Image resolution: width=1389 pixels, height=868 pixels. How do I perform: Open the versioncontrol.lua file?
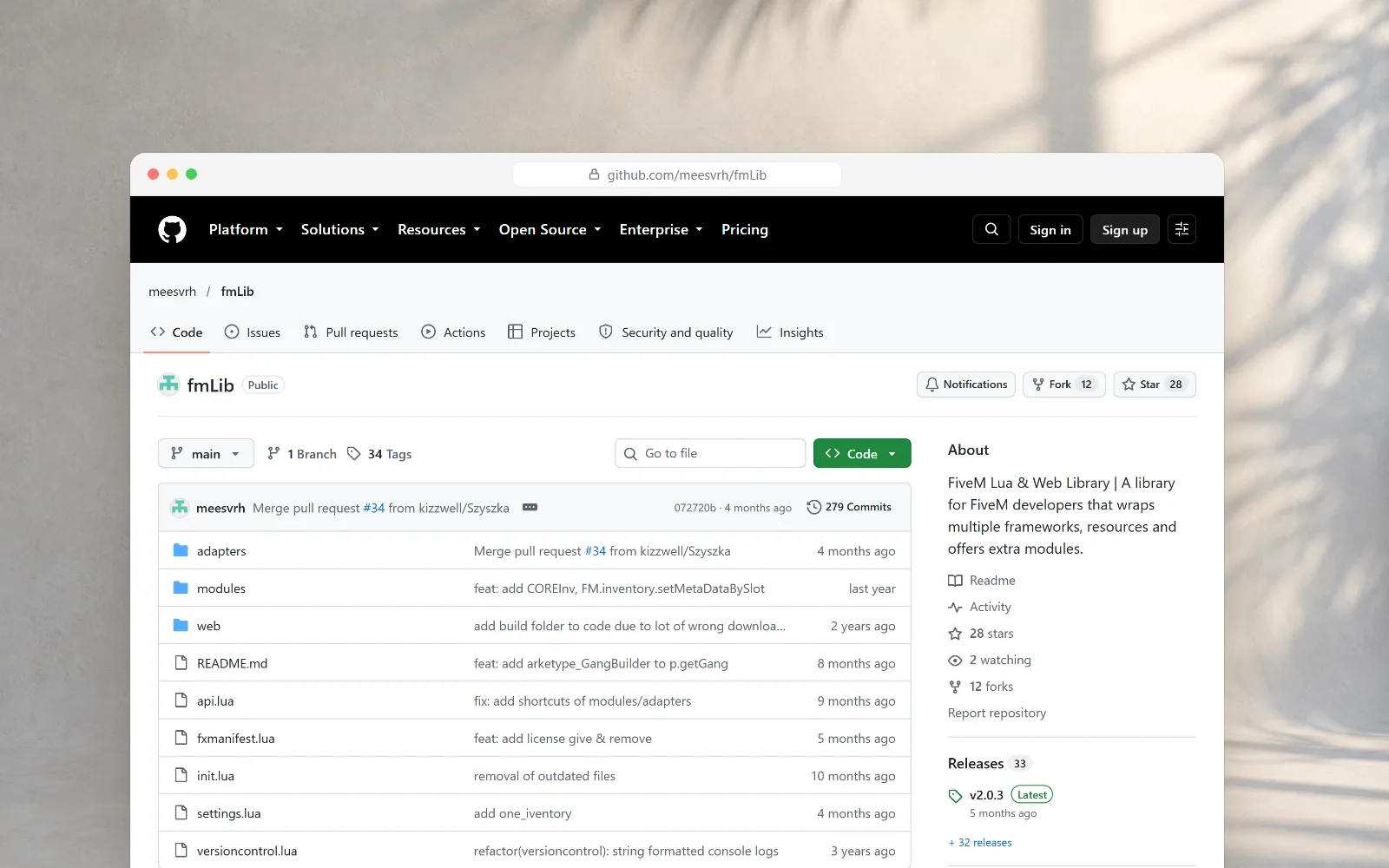click(247, 851)
